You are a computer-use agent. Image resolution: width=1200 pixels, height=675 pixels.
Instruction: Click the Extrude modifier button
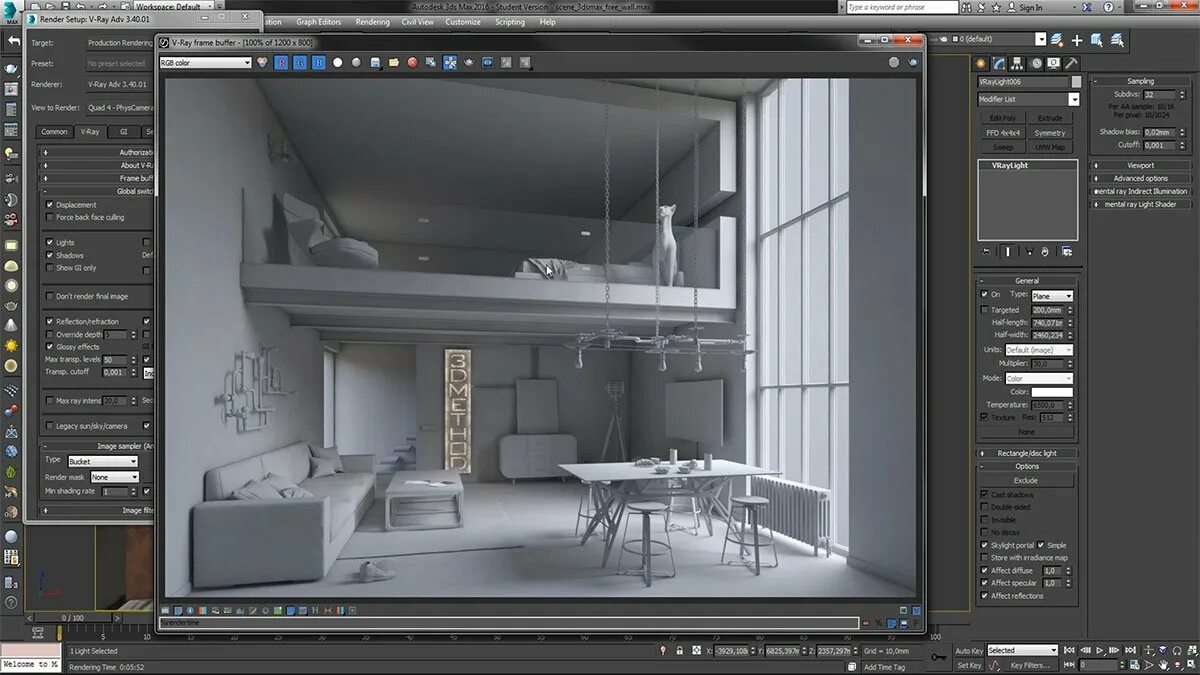point(1050,118)
